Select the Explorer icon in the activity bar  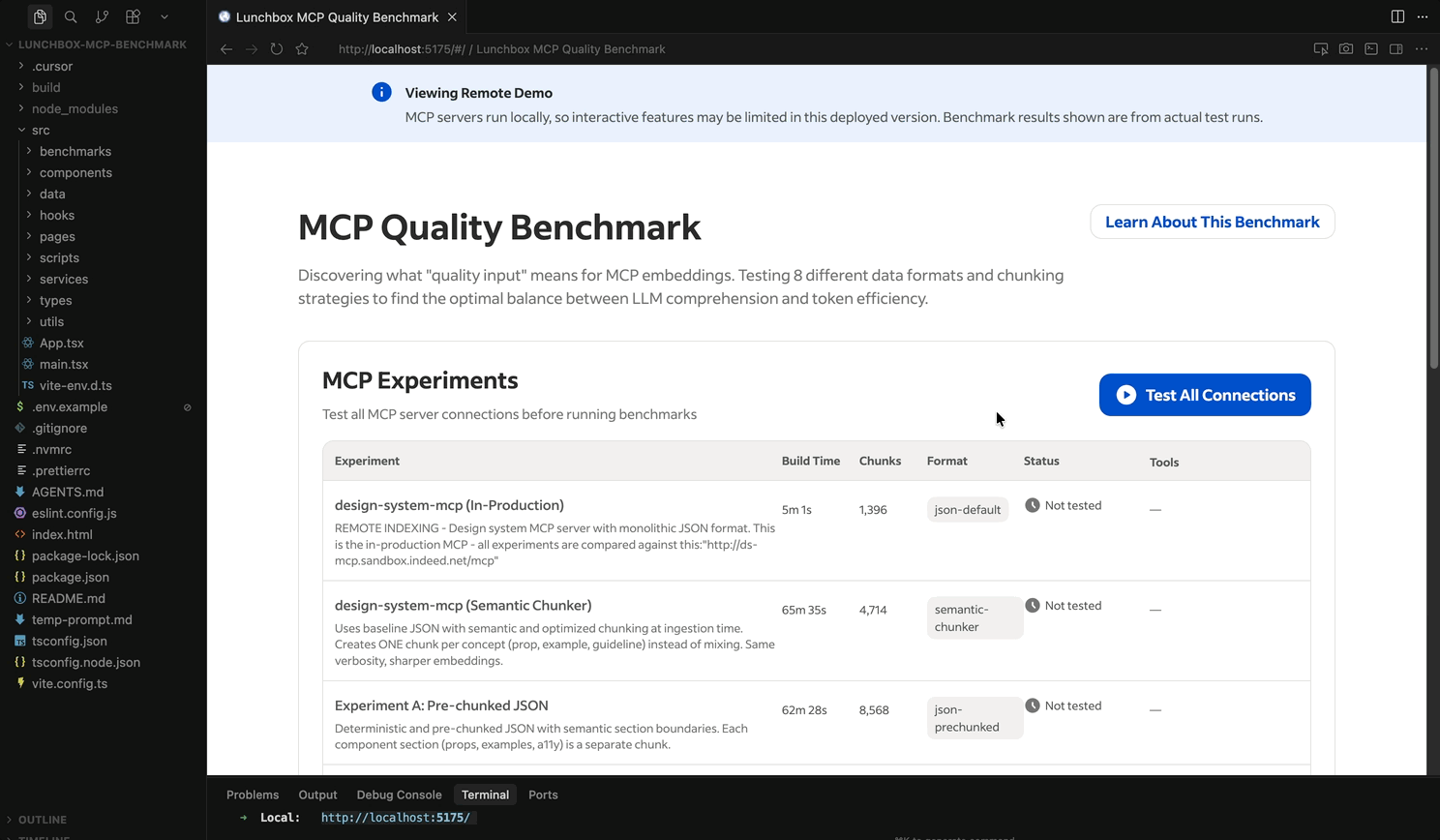pyautogui.click(x=40, y=16)
